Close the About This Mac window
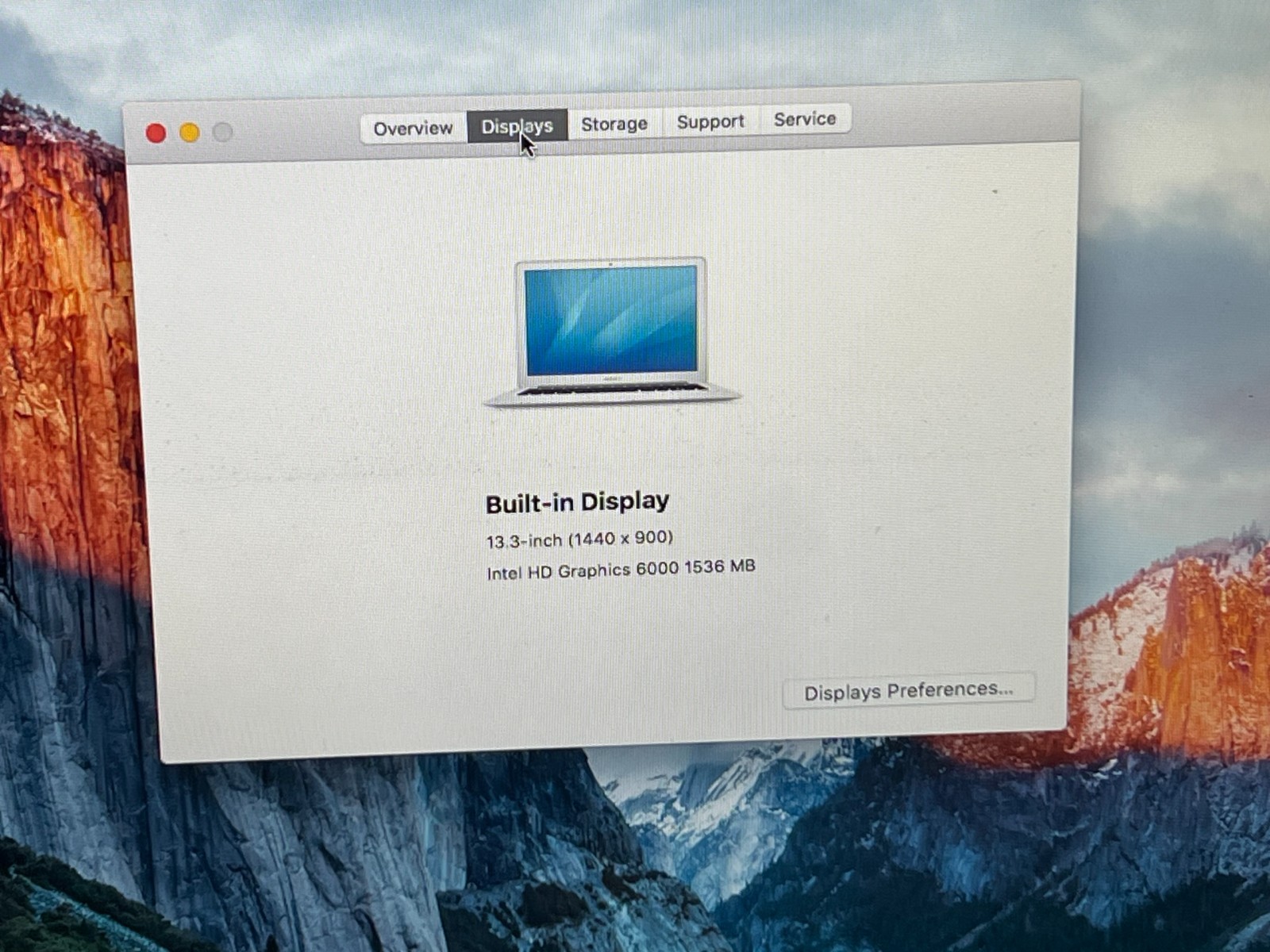 pyautogui.click(x=156, y=133)
